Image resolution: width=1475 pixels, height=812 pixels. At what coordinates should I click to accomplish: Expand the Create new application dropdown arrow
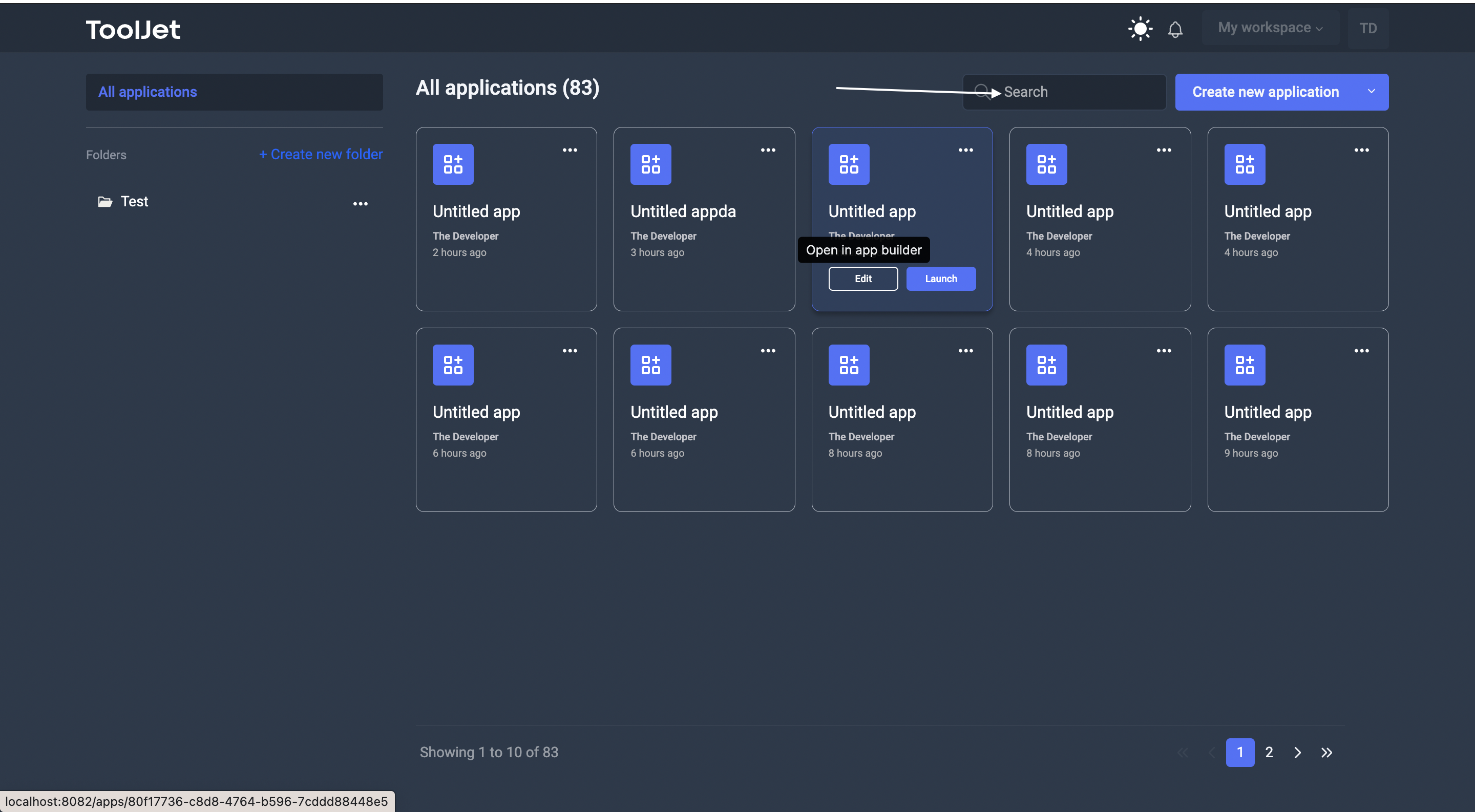(x=1372, y=92)
